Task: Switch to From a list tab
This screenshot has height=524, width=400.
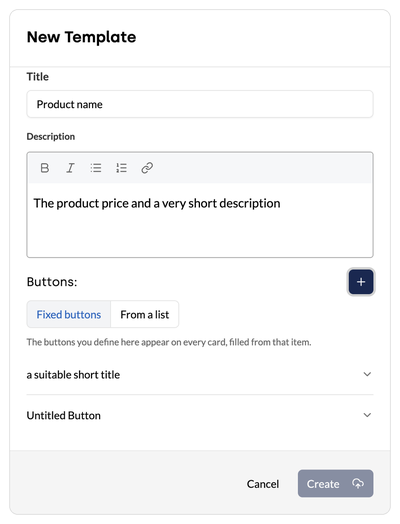Action: coord(144,314)
